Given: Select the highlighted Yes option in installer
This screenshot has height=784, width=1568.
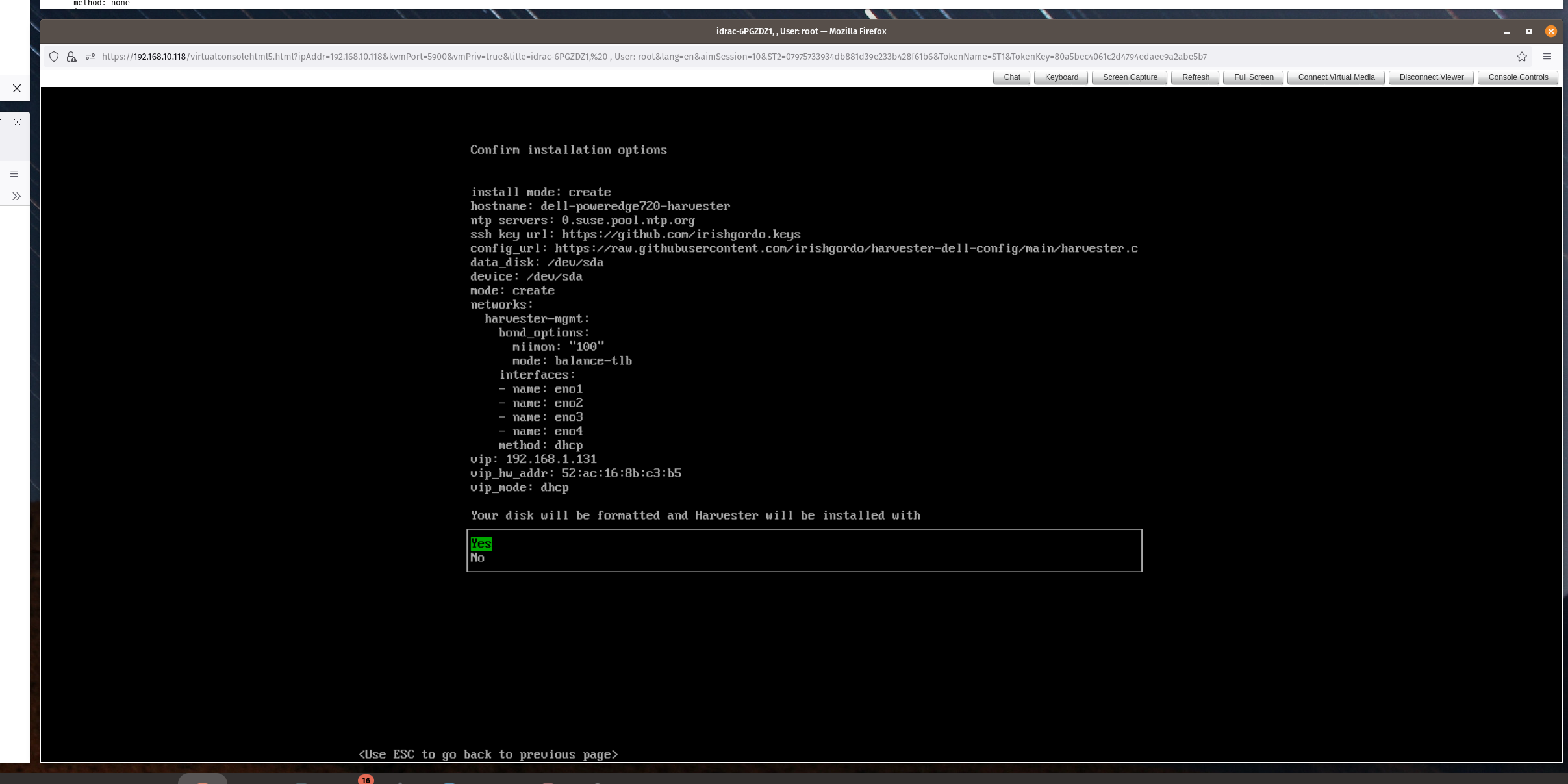Looking at the screenshot, I should pyautogui.click(x=481, y=544).
